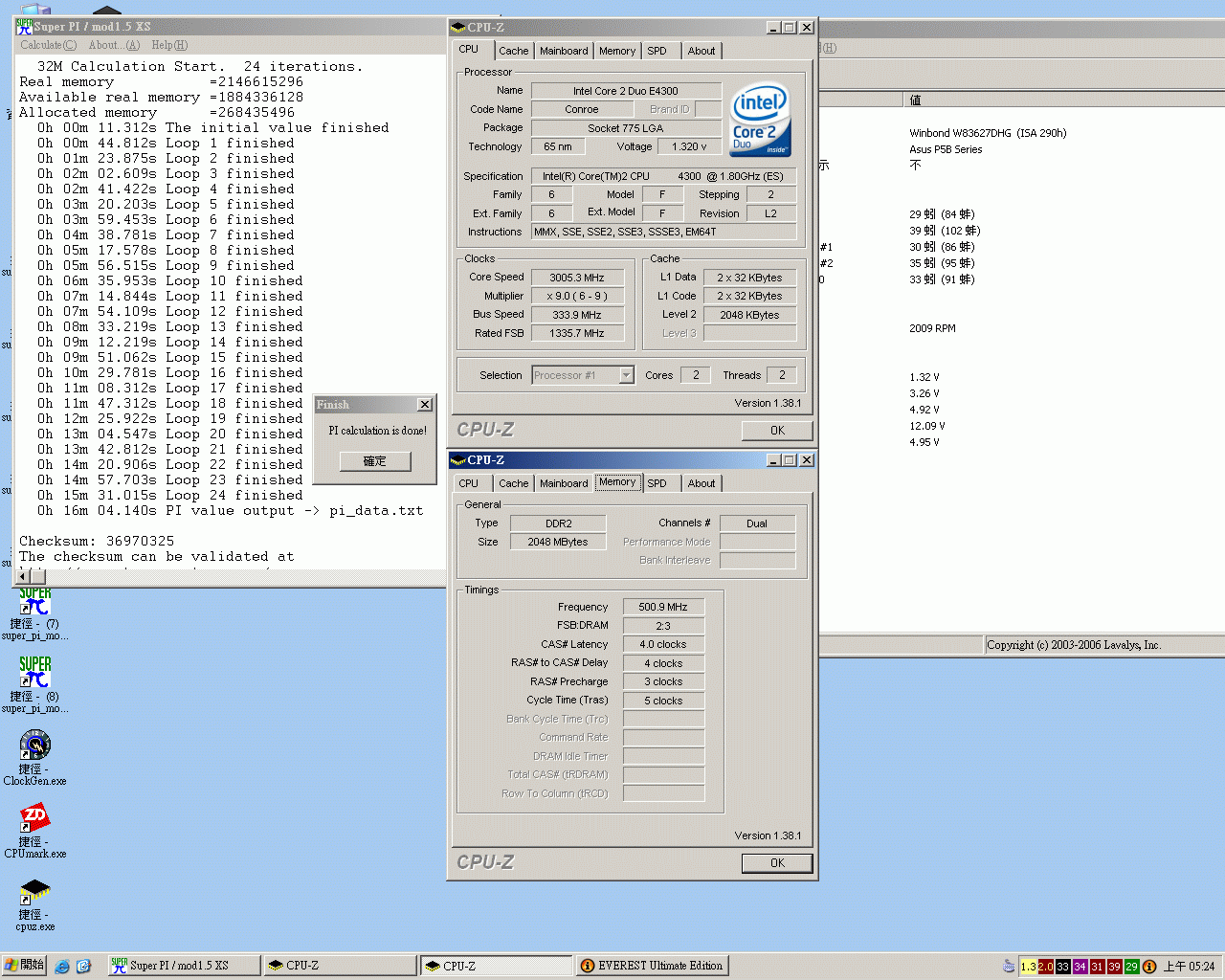Click the upper CPU-Z window title icon
The image size is (1225, 980).
(458, 27)
